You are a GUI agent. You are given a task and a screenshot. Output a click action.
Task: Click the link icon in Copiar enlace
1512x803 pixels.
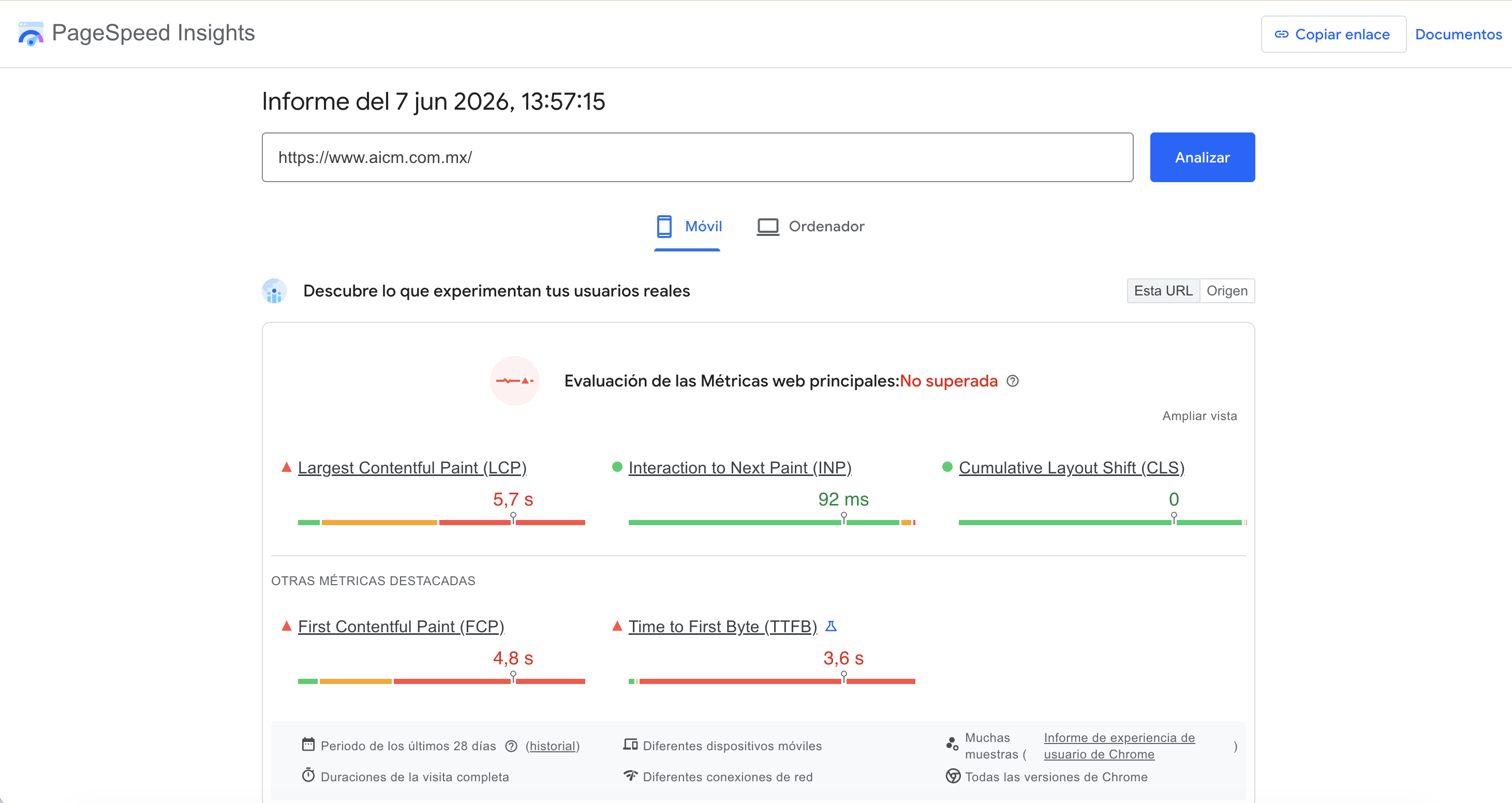pyautogui.click(x=1281, y=35)
